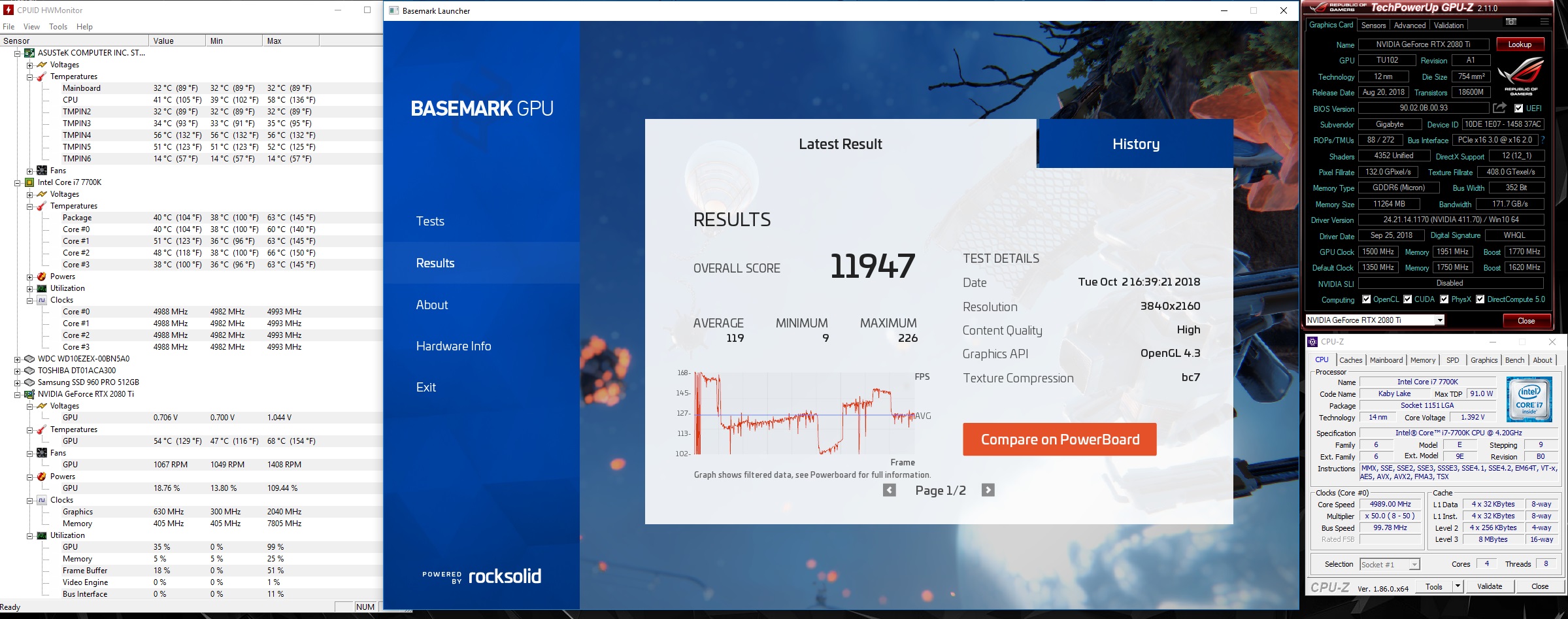The width and height of the screenshot is (1568, 619).
Task: Expand the ASUSTeK Voltages node
Action: tap(29, 65)
